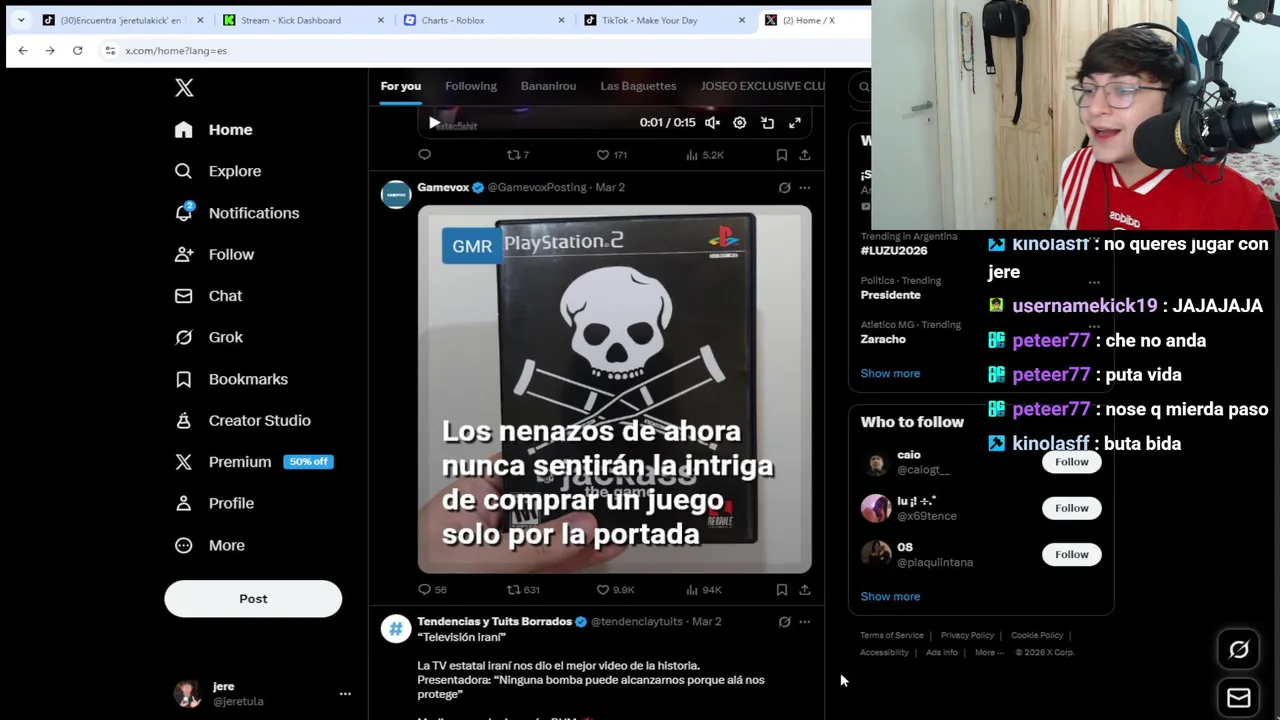Open the Jackass PlayStation 2 image

point(614,389)
